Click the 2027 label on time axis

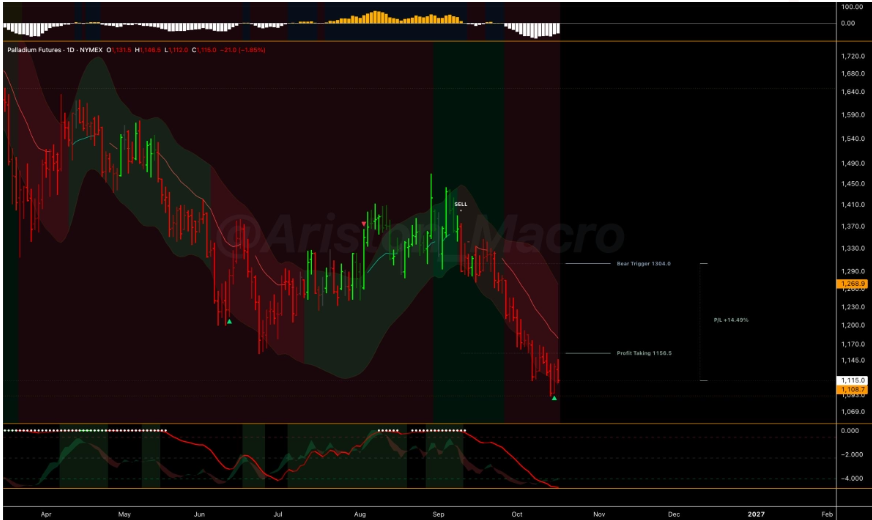756,514
